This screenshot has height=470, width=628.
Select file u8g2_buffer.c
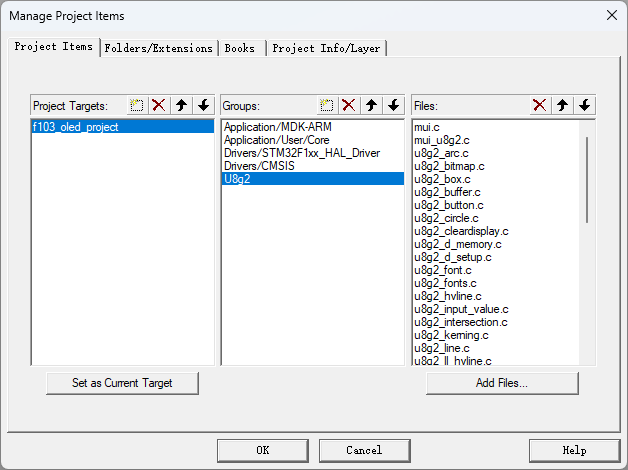click(496, 192)
